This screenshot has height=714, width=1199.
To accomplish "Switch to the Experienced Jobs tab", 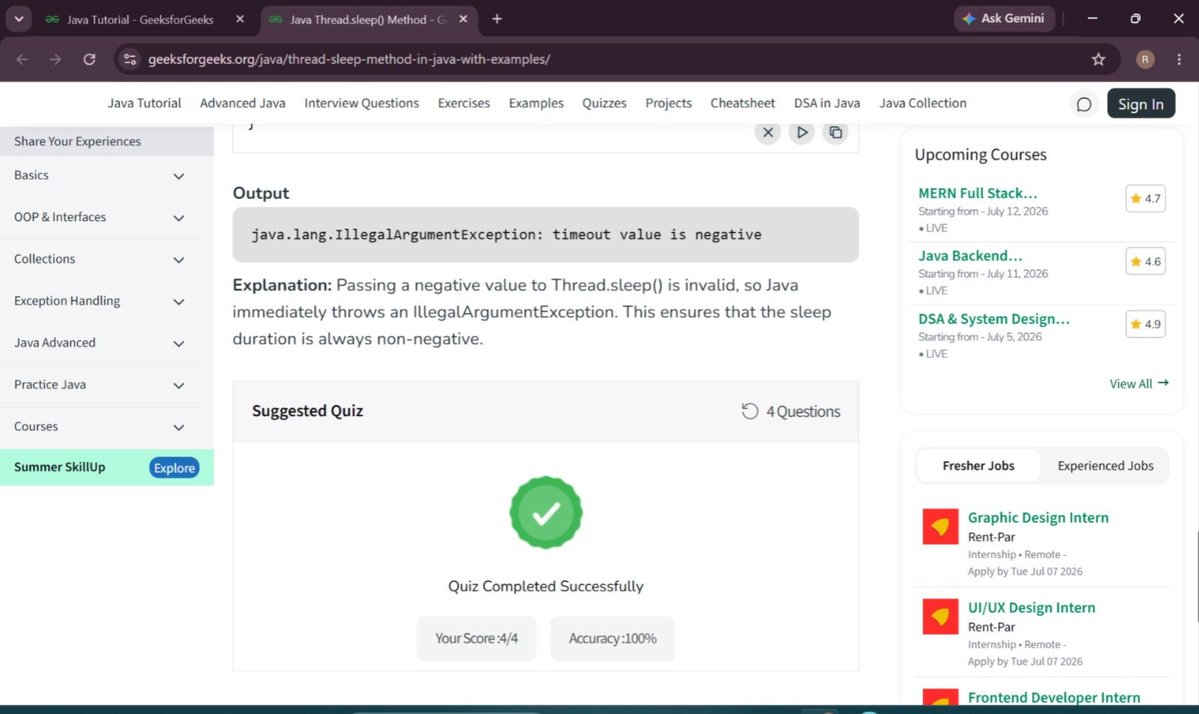I will 1105,466.
